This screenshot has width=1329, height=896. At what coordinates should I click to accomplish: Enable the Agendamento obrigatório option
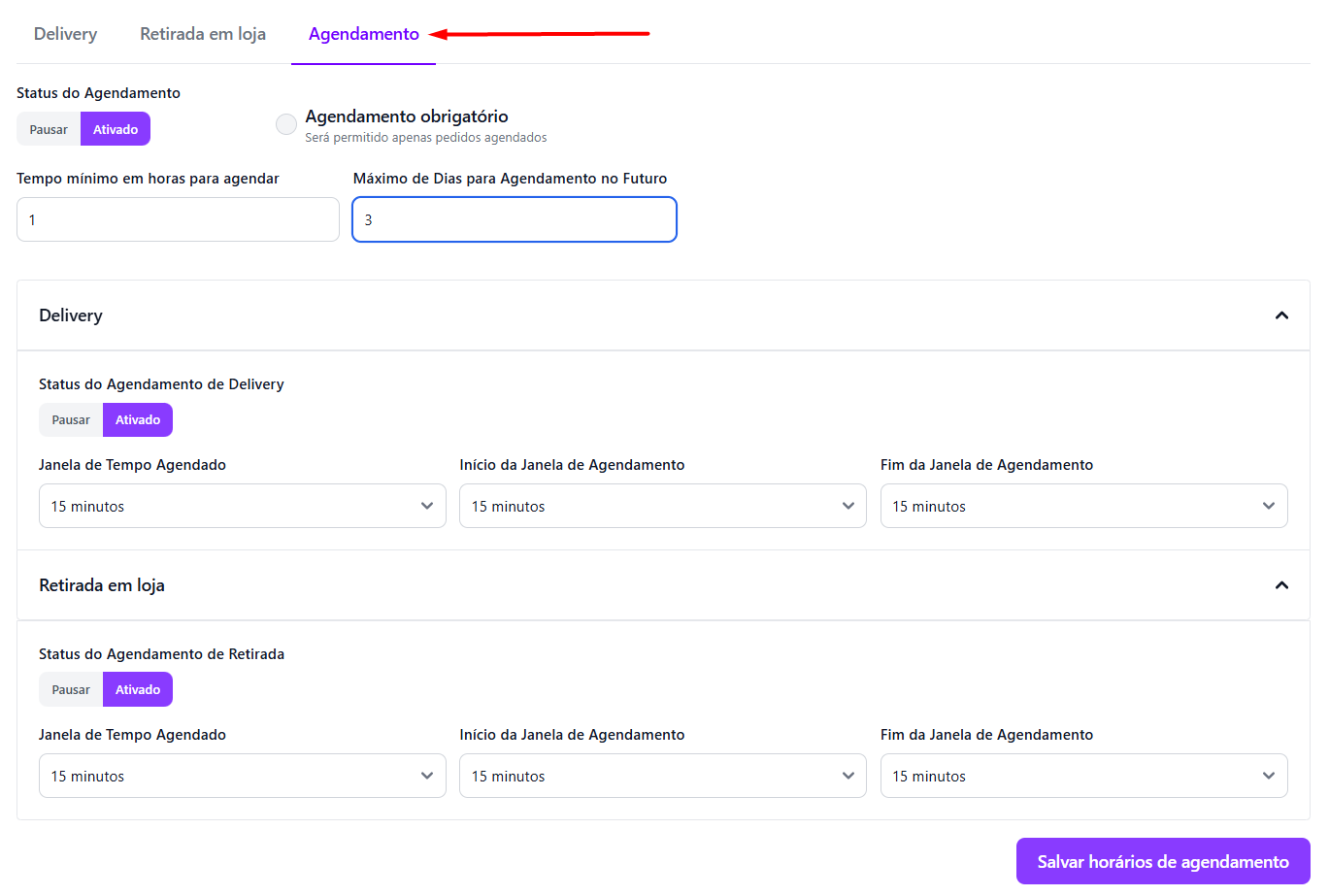pyautogui.click(x=286, y=124)
